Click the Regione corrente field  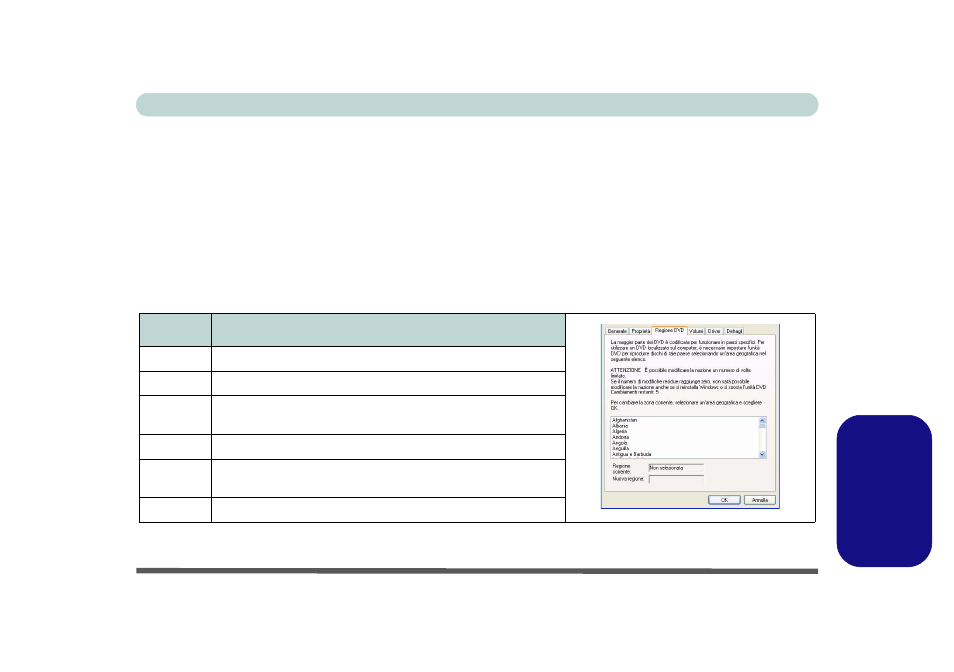(x=676, y=468)
